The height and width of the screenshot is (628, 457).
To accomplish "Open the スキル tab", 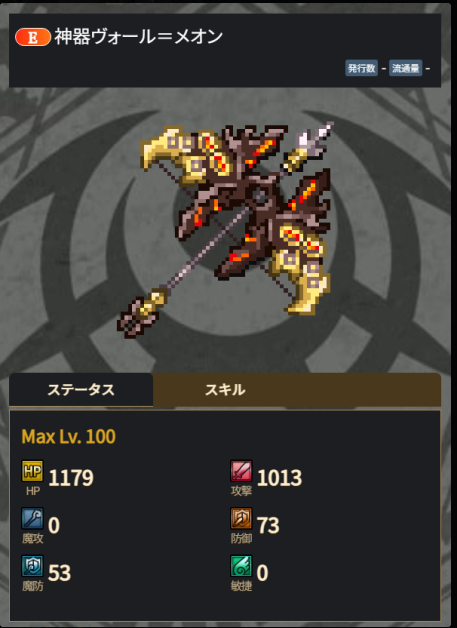I will (297, 390).
